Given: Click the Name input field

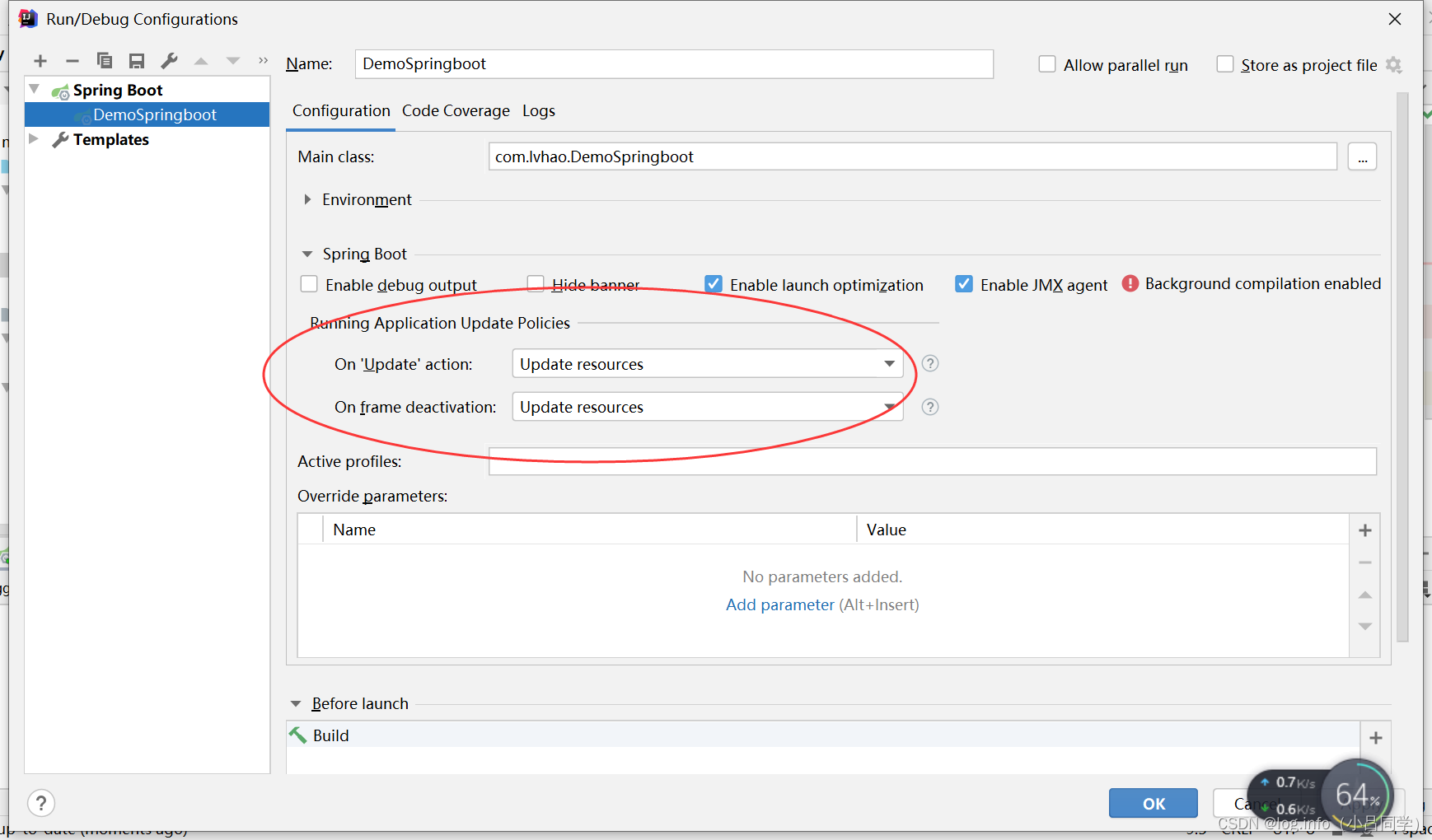Looking at the screenshot, I should coord(674,64).
